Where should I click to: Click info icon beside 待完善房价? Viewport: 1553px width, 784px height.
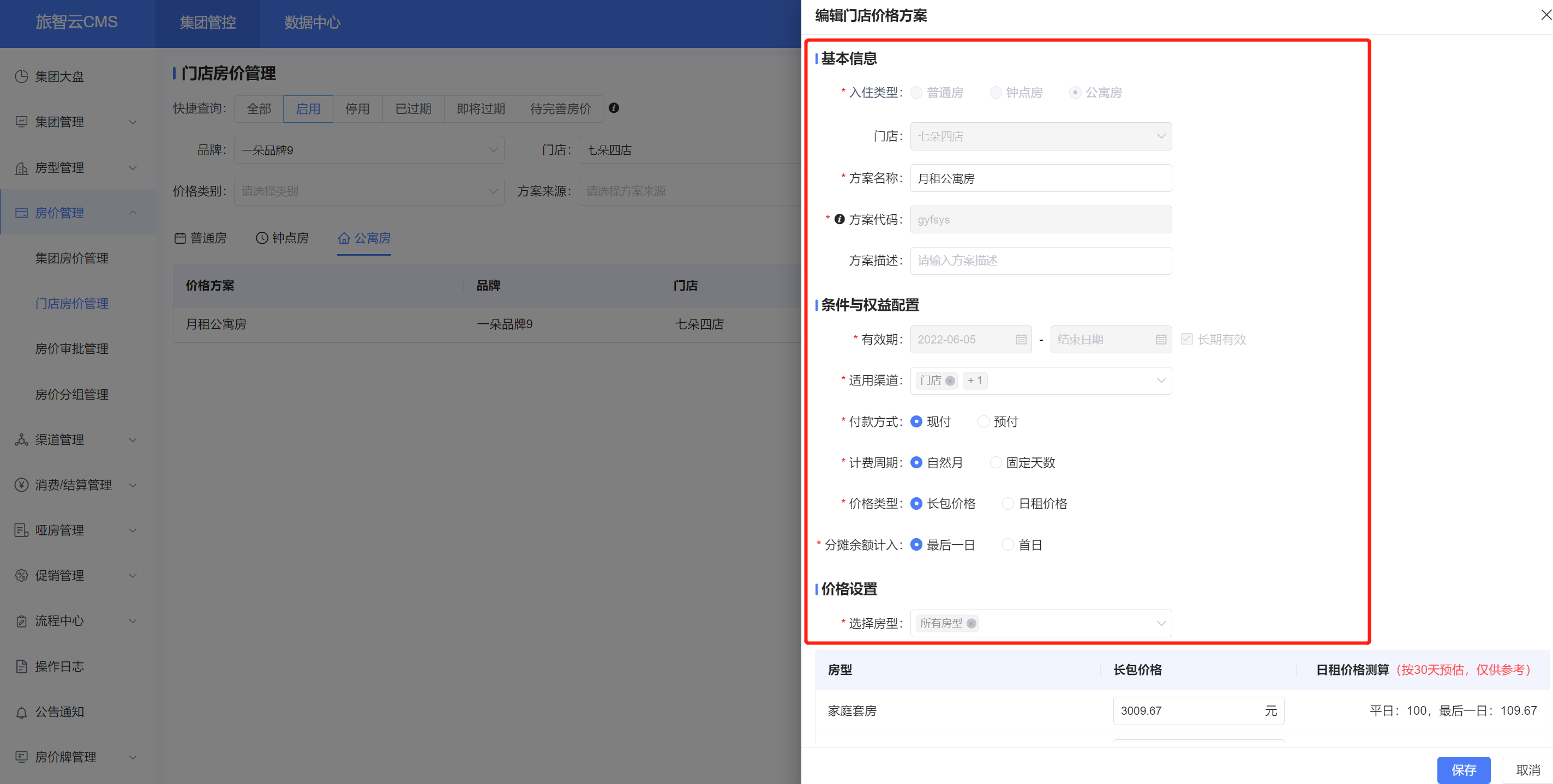[x=614, y=108]
